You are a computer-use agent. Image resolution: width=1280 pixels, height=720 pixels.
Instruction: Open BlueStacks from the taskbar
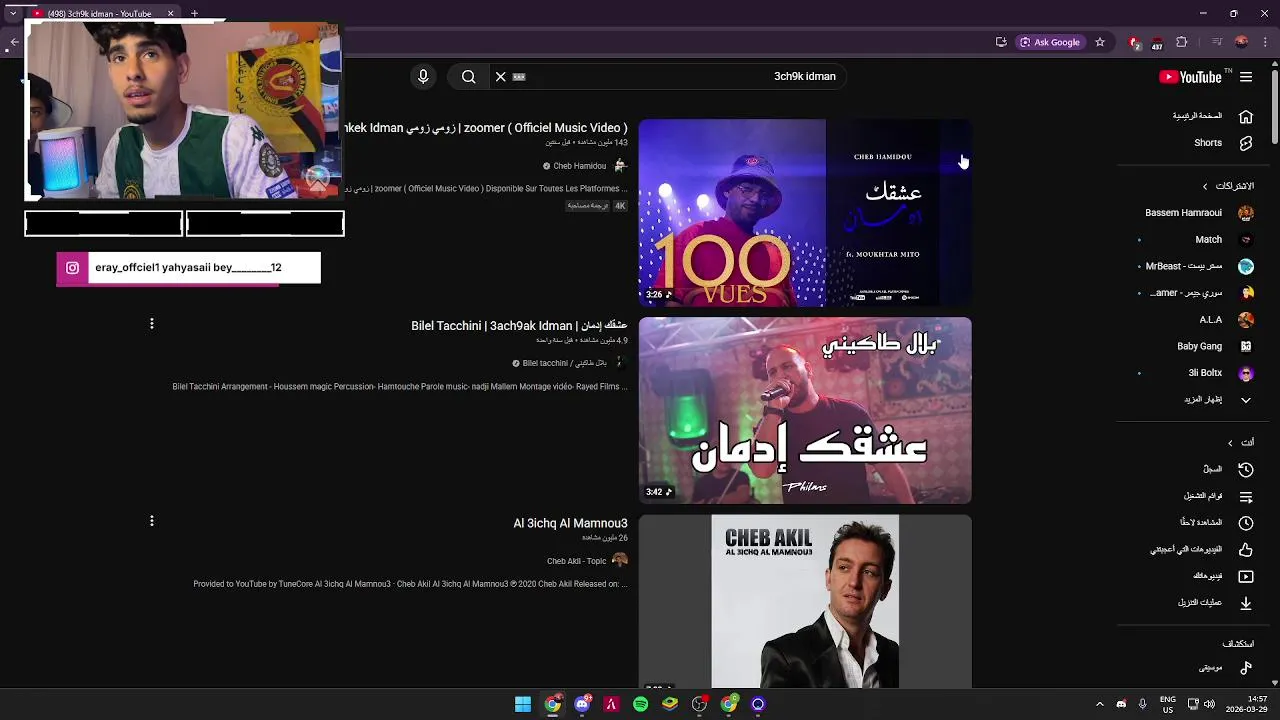[670, 704]
